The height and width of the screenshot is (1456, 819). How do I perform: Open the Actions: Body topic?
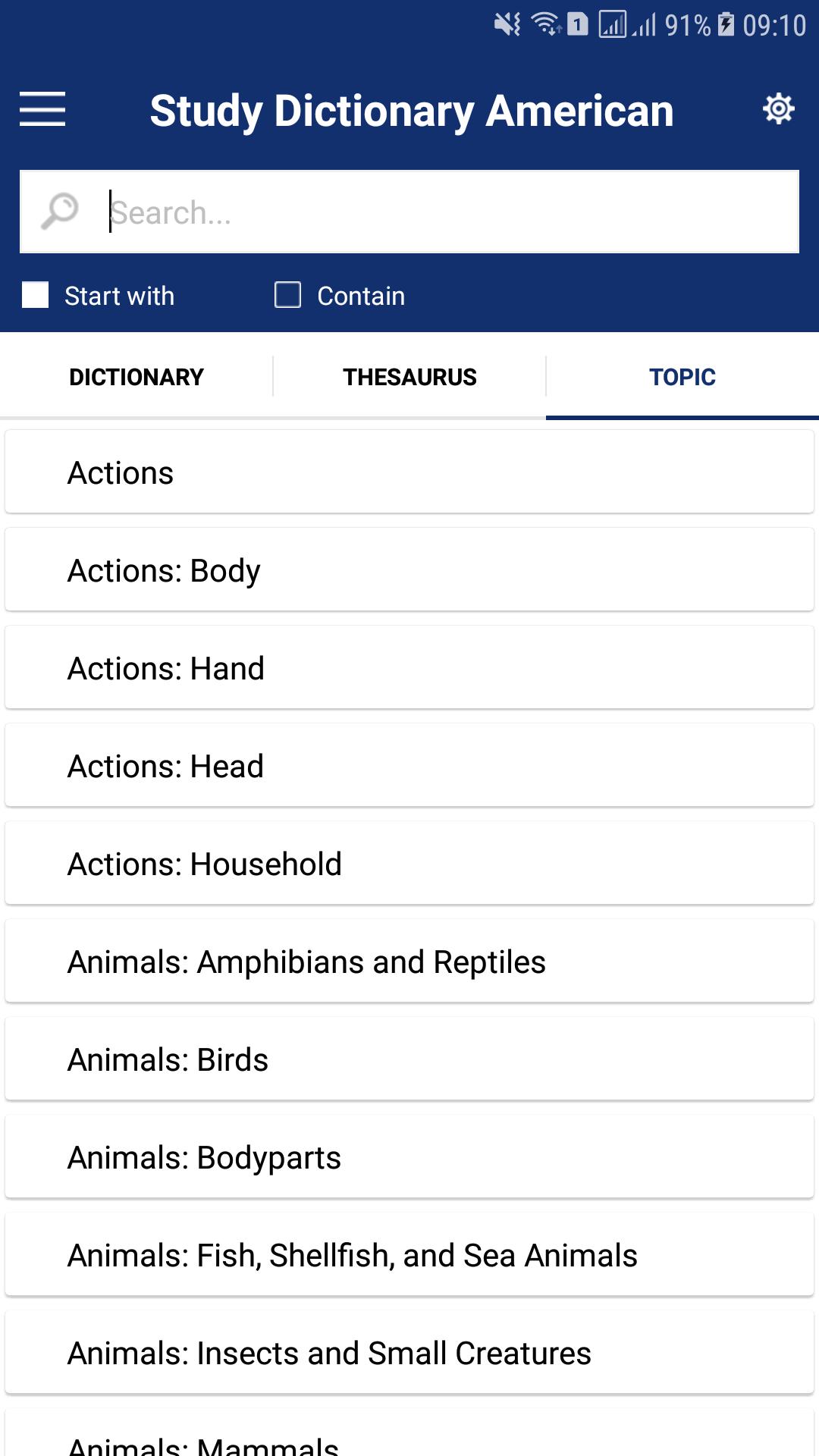coord(409,570)
